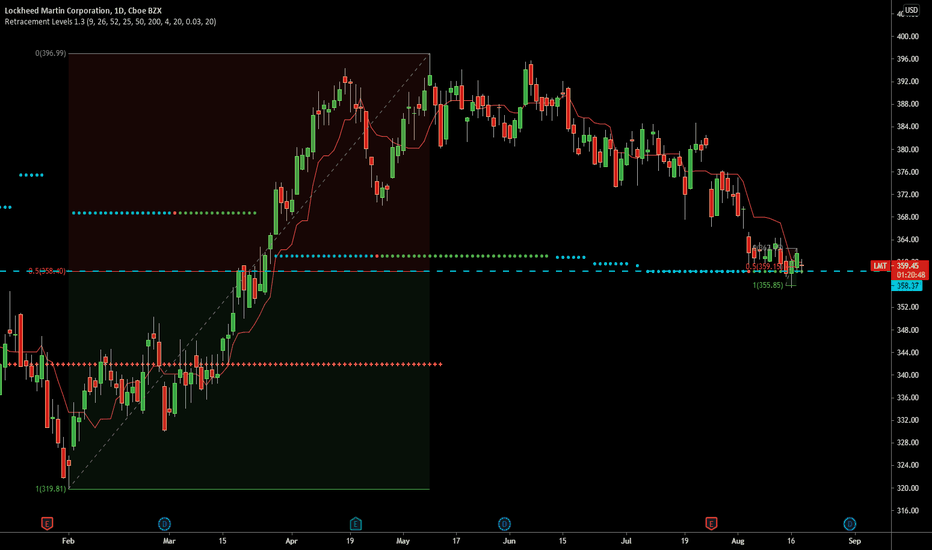932x550 pixels.
Task: Select the Retracement Levels 1.3 indicator legend
Action: point(110,21)
